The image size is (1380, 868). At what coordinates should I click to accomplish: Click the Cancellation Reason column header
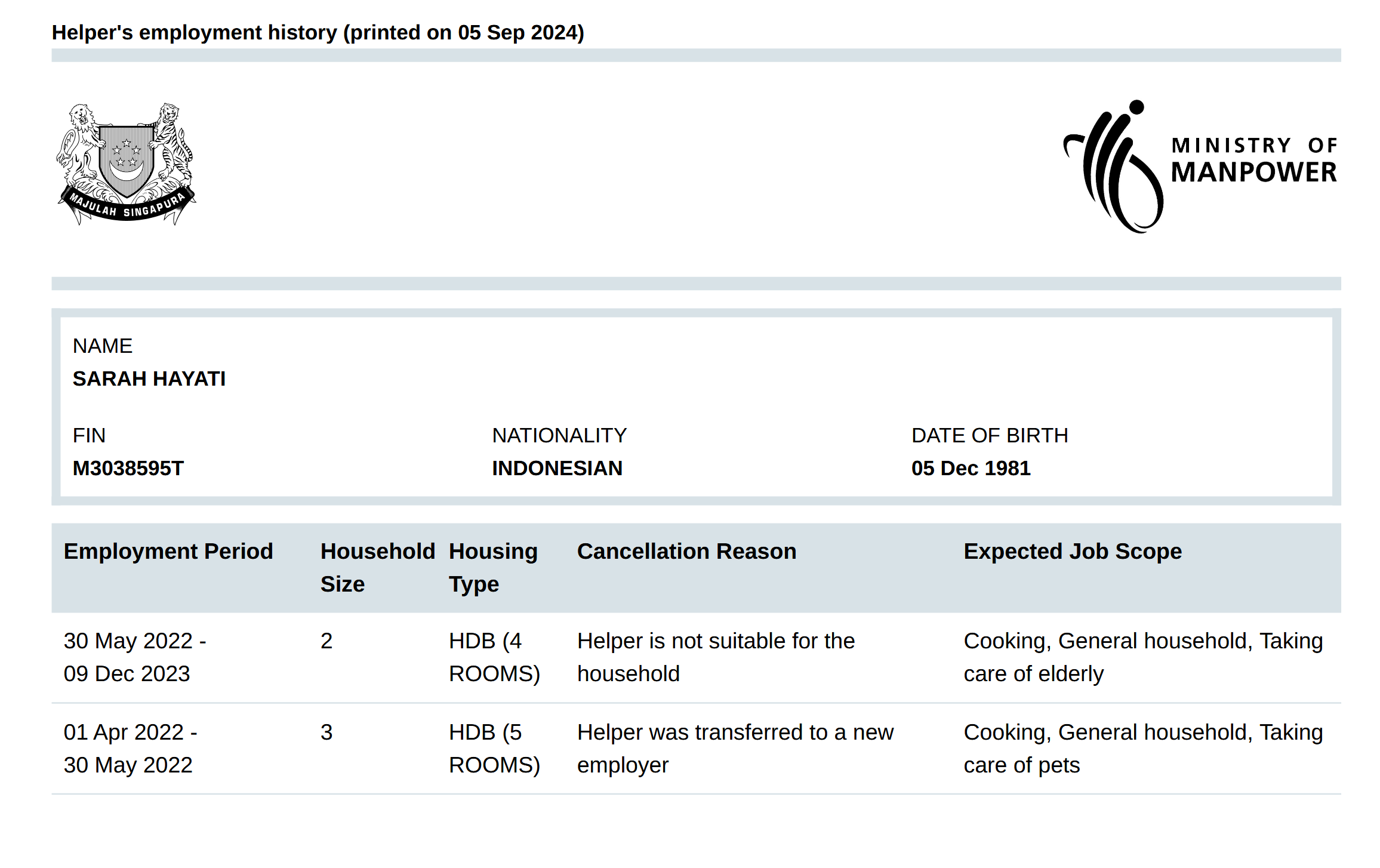[x=686, y=552]
